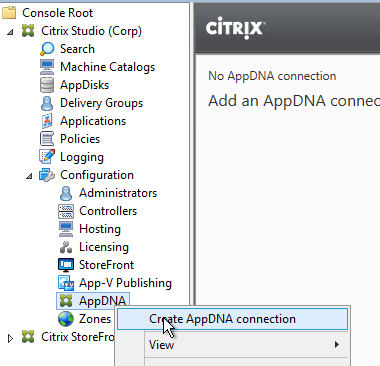Select the Citrix StoreFront label
The width and height of the screenshot is (380, 366).
tap(78, 337)
